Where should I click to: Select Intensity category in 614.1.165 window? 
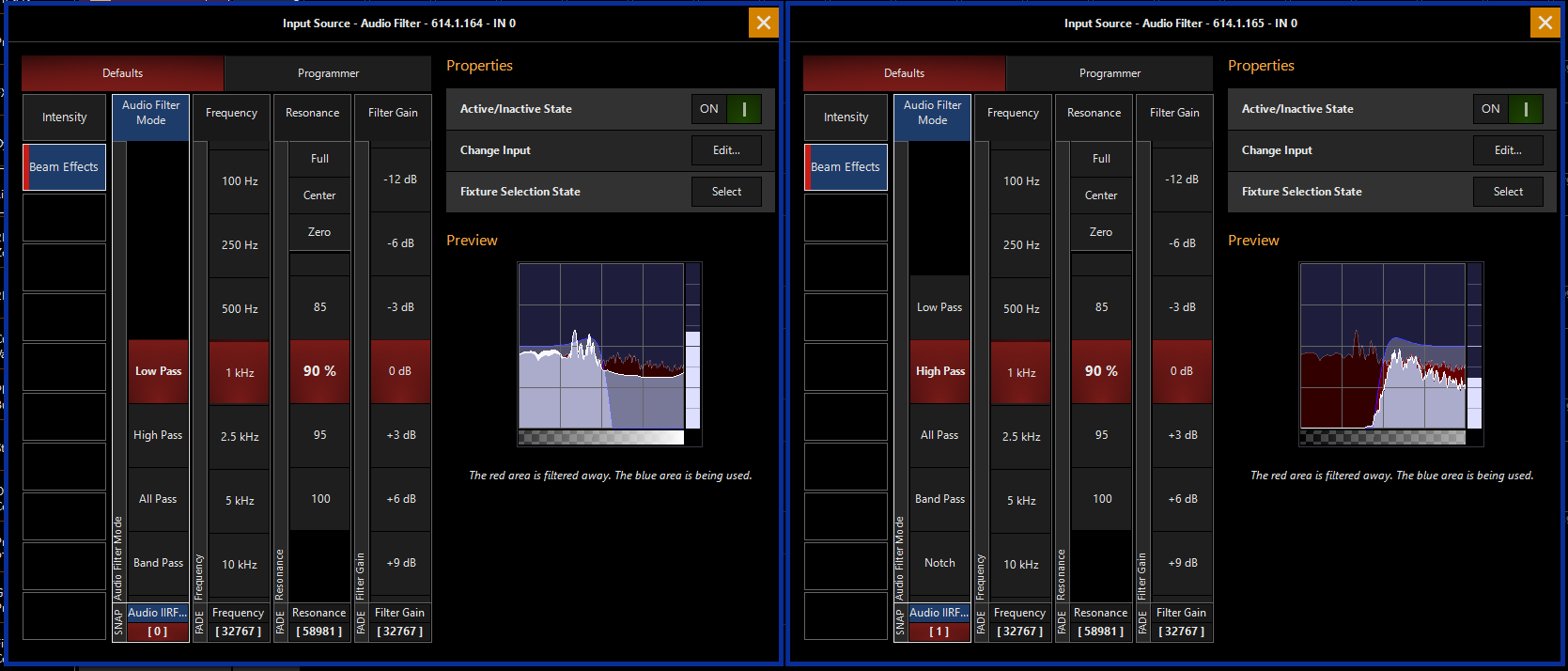click(846, 117)
